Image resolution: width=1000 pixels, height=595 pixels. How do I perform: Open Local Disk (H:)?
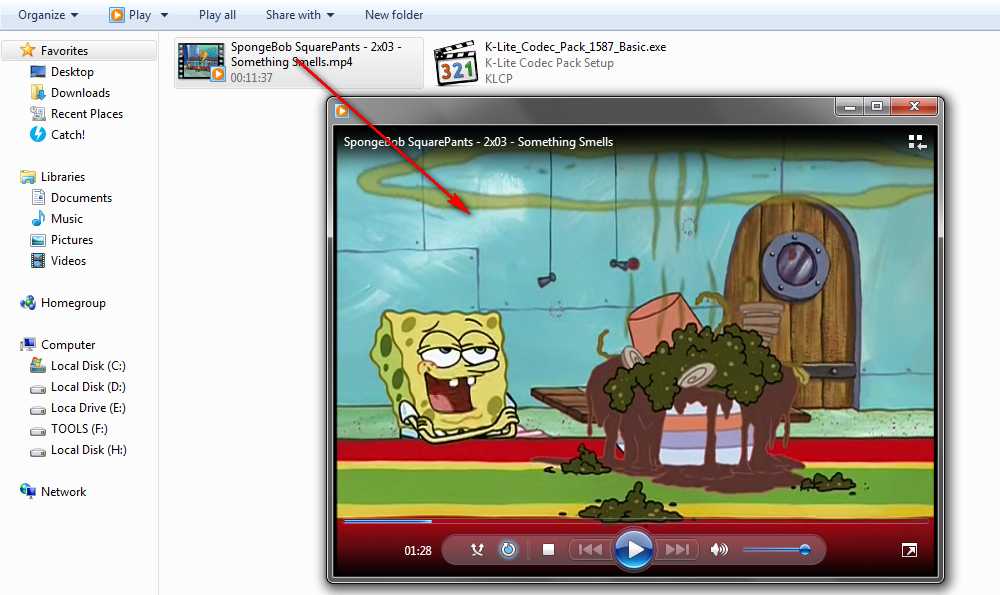pyautogui.click(x=89, y=450)
